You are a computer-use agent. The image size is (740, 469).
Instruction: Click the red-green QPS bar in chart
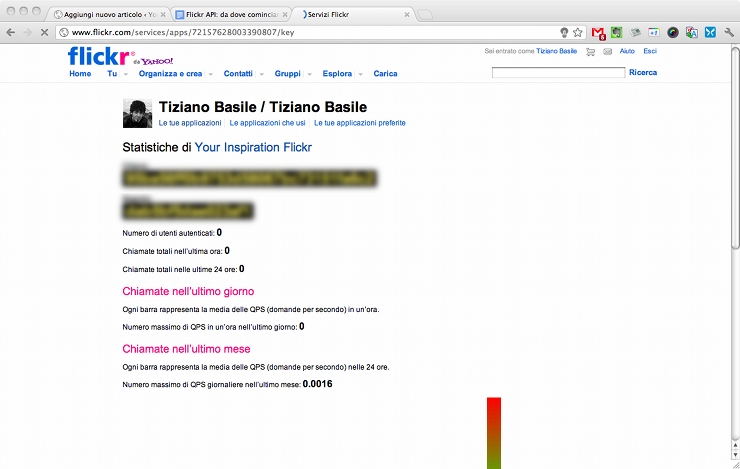[494, 433]
